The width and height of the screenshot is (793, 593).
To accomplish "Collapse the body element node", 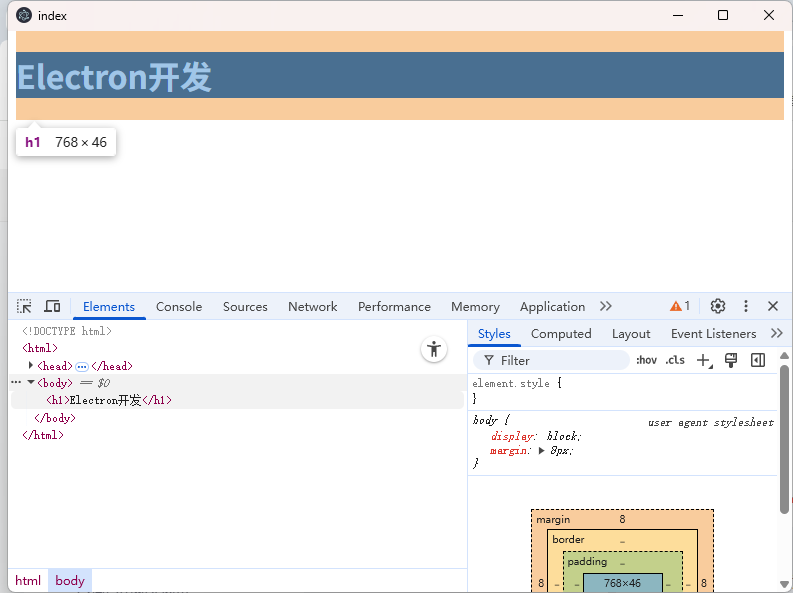I will click(31, 382).
